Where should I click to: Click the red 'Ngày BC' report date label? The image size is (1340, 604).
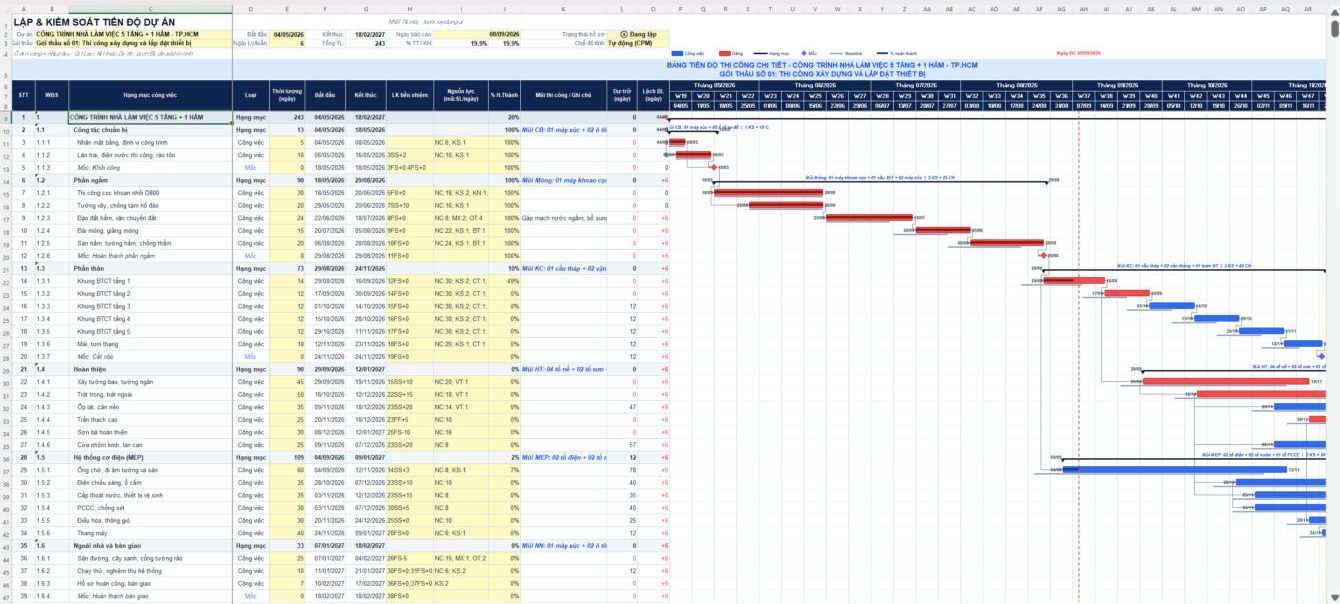(x=1078, y=53)
